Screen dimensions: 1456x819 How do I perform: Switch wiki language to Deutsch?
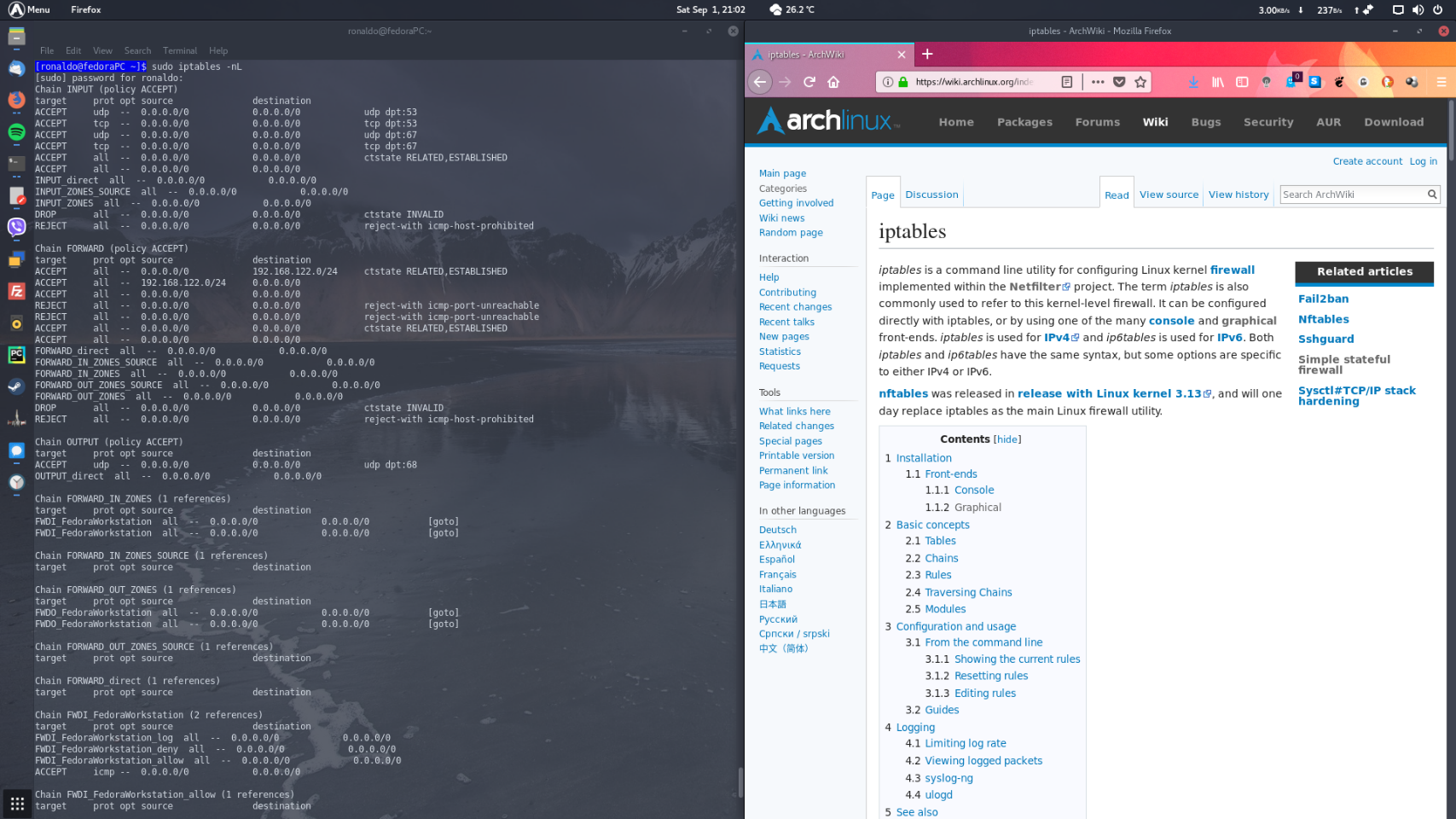tap(777, 530)
